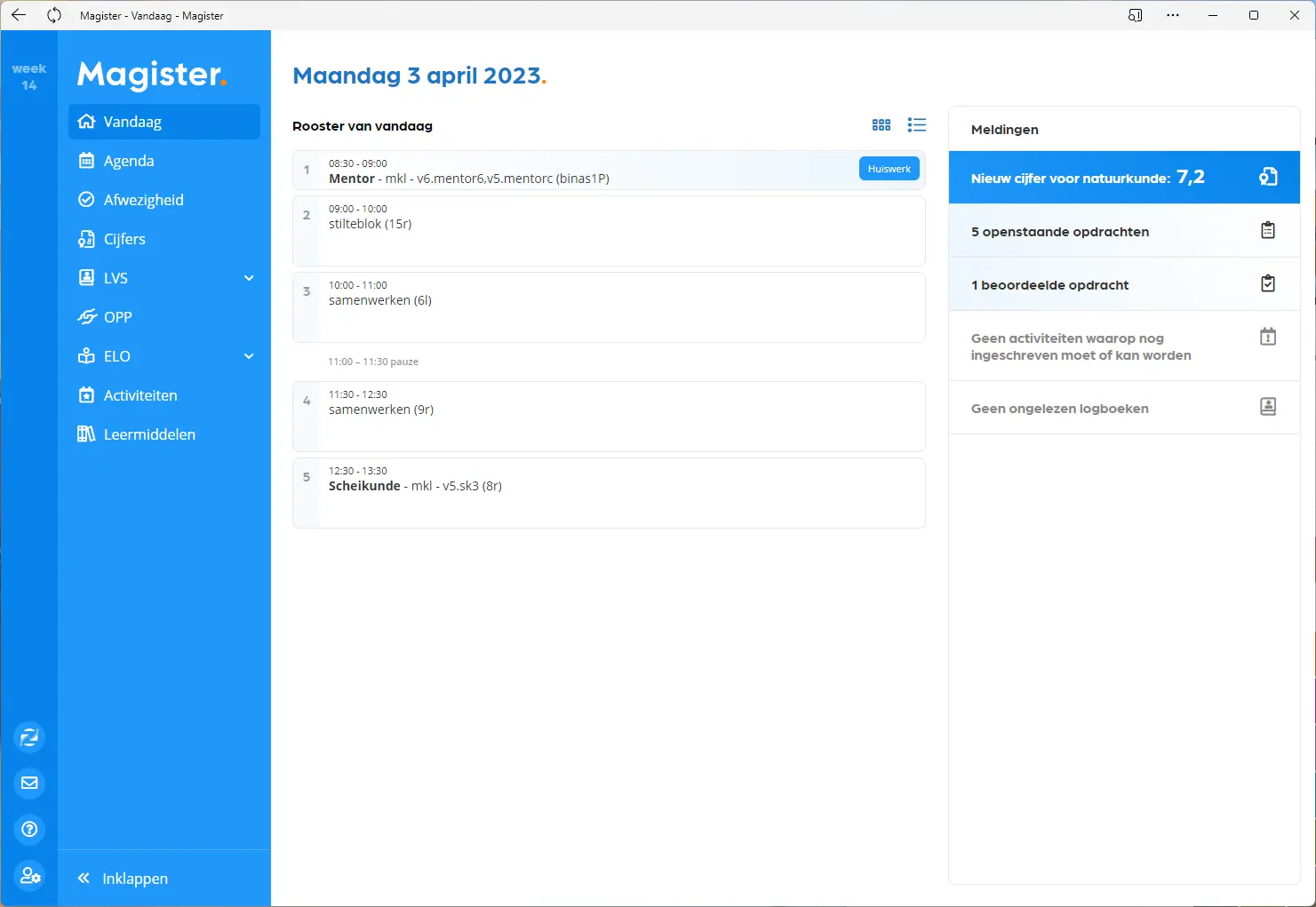Open the Scheikunde lesson at 12:30
This screenshot has height=907, width=1316.
[608, 493]
